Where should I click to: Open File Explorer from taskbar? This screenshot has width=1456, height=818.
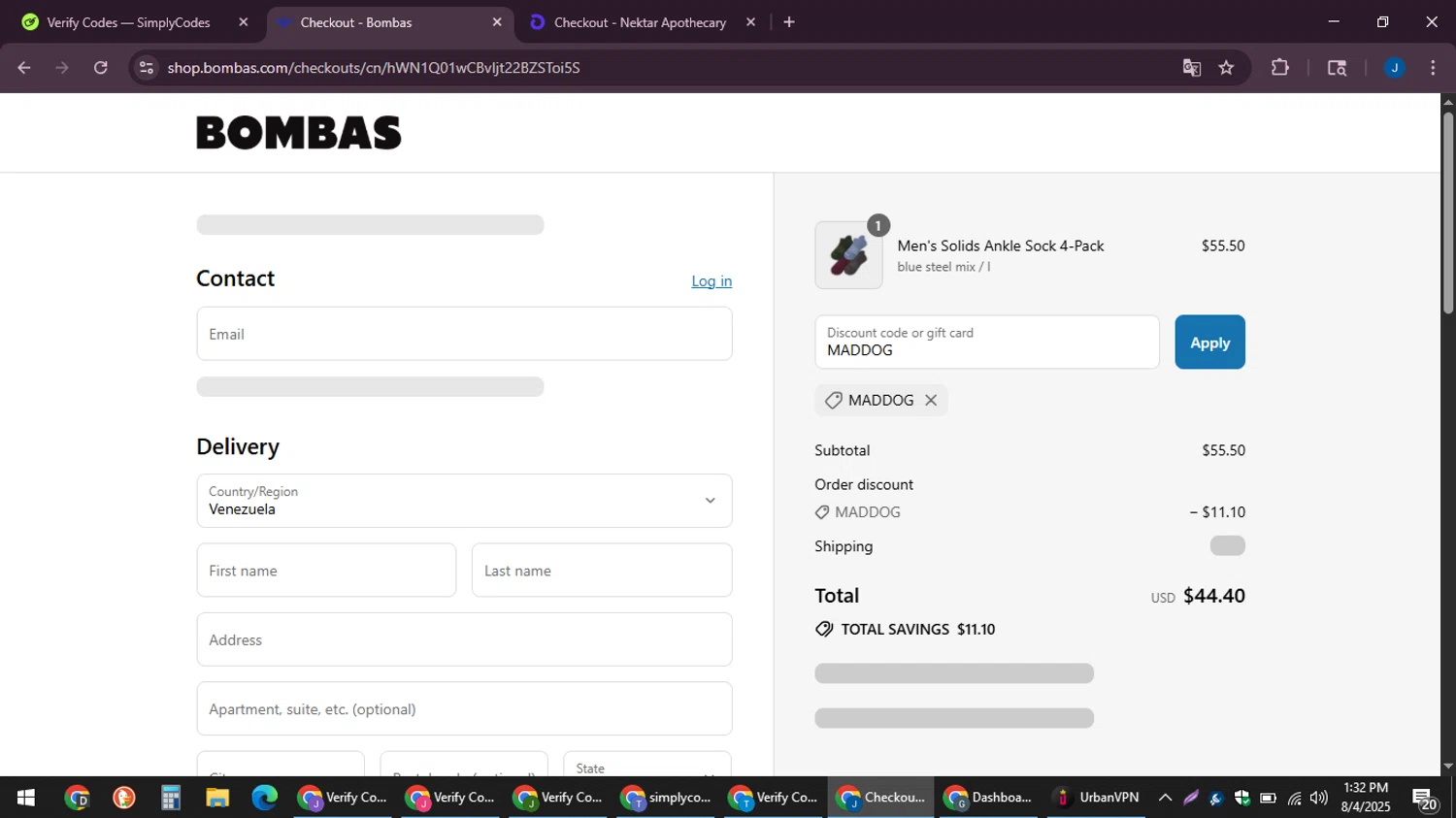point(217,798)
